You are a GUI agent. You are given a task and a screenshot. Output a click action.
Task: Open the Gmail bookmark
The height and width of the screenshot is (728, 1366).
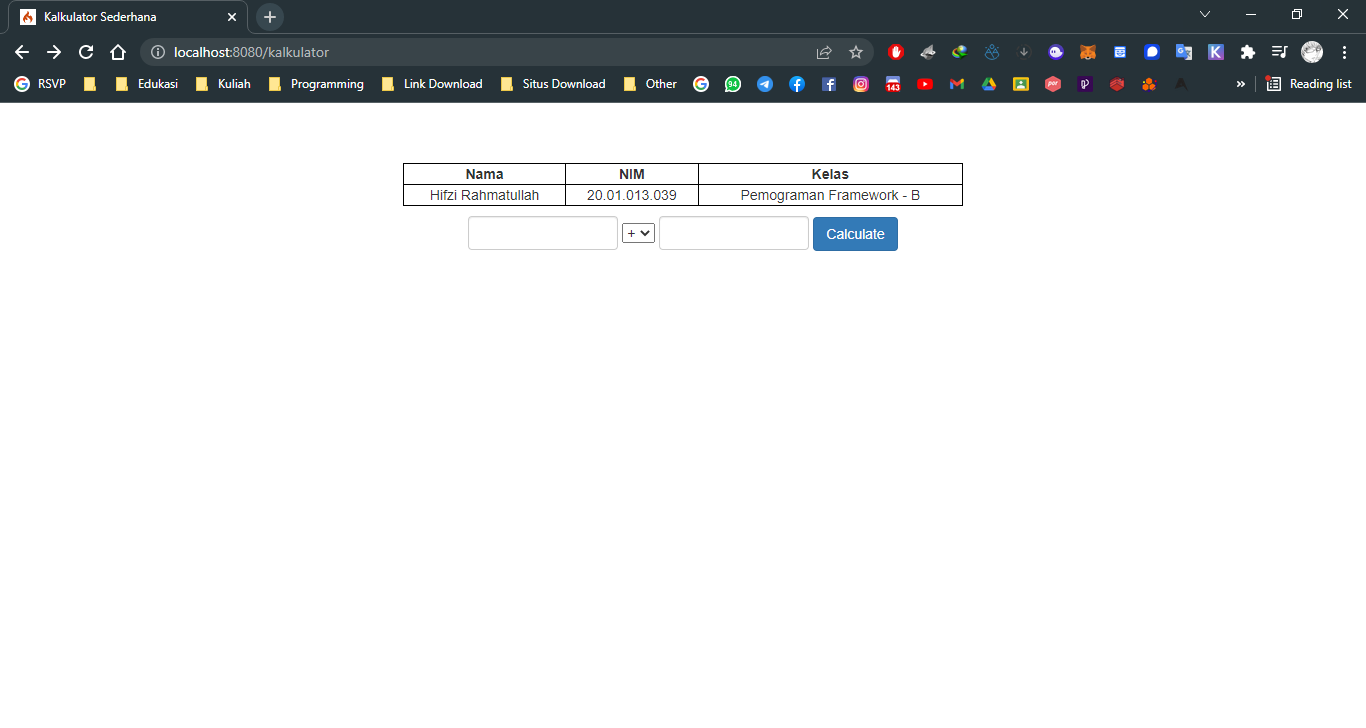pos(956,84)
